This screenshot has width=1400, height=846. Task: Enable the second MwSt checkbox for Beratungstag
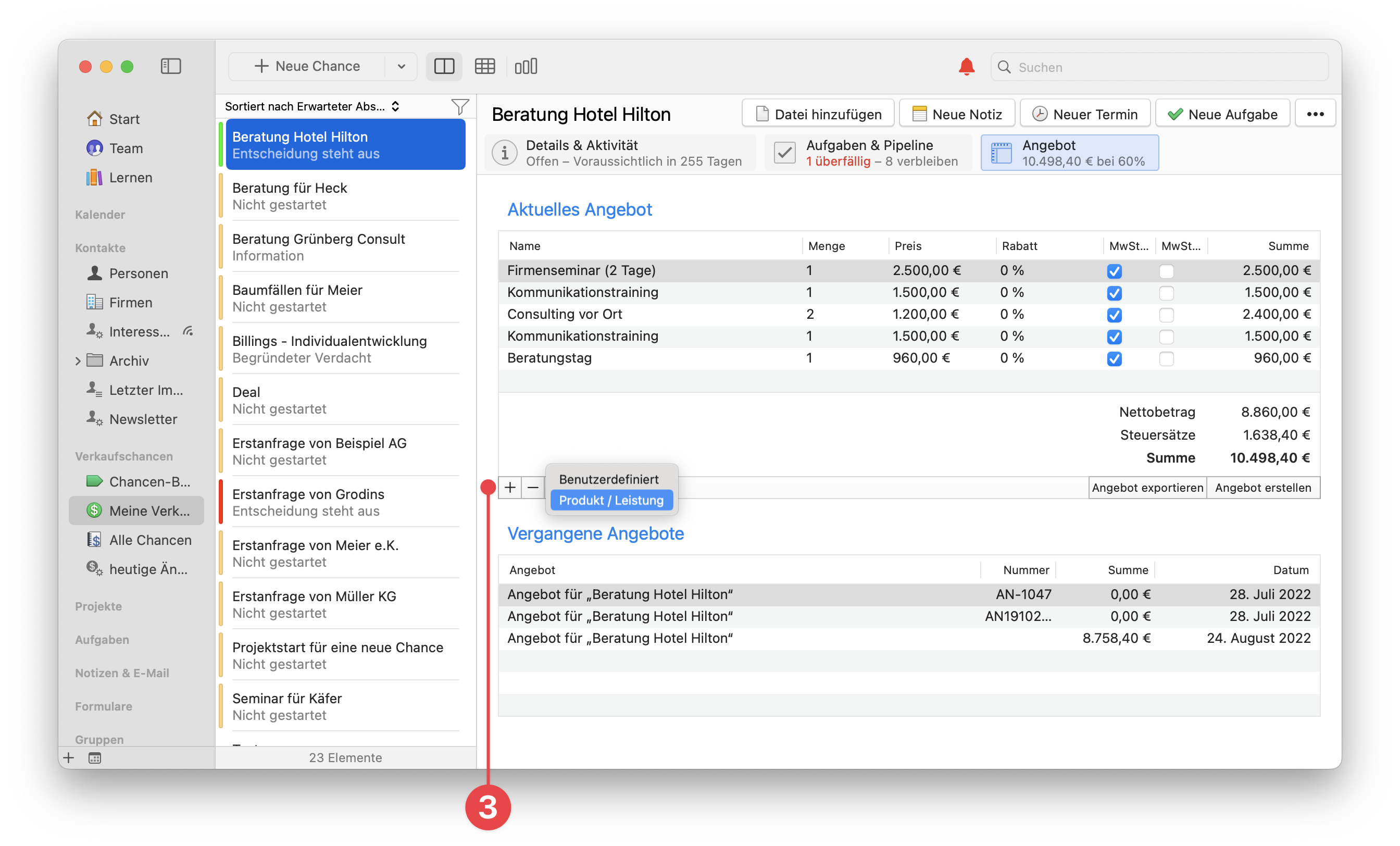click(1168, 358)
